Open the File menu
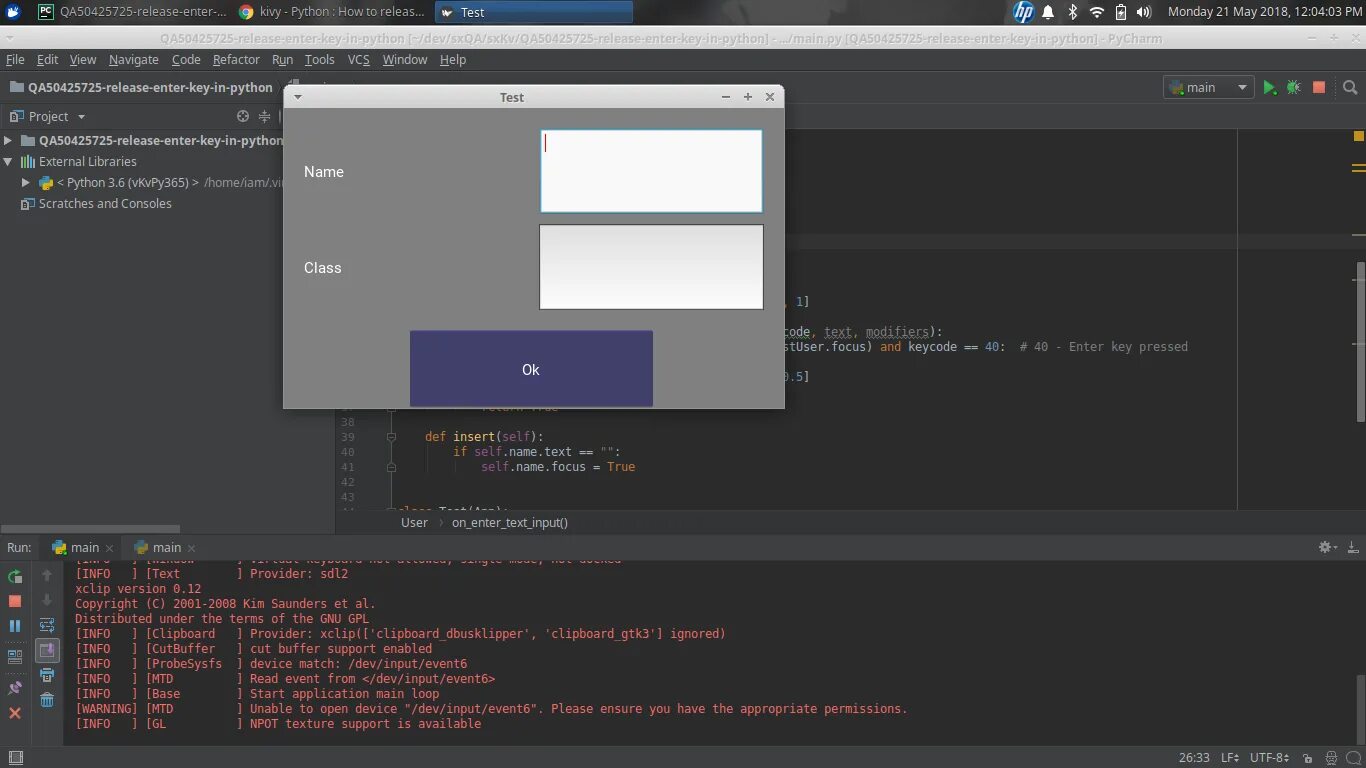 [15, 60]
